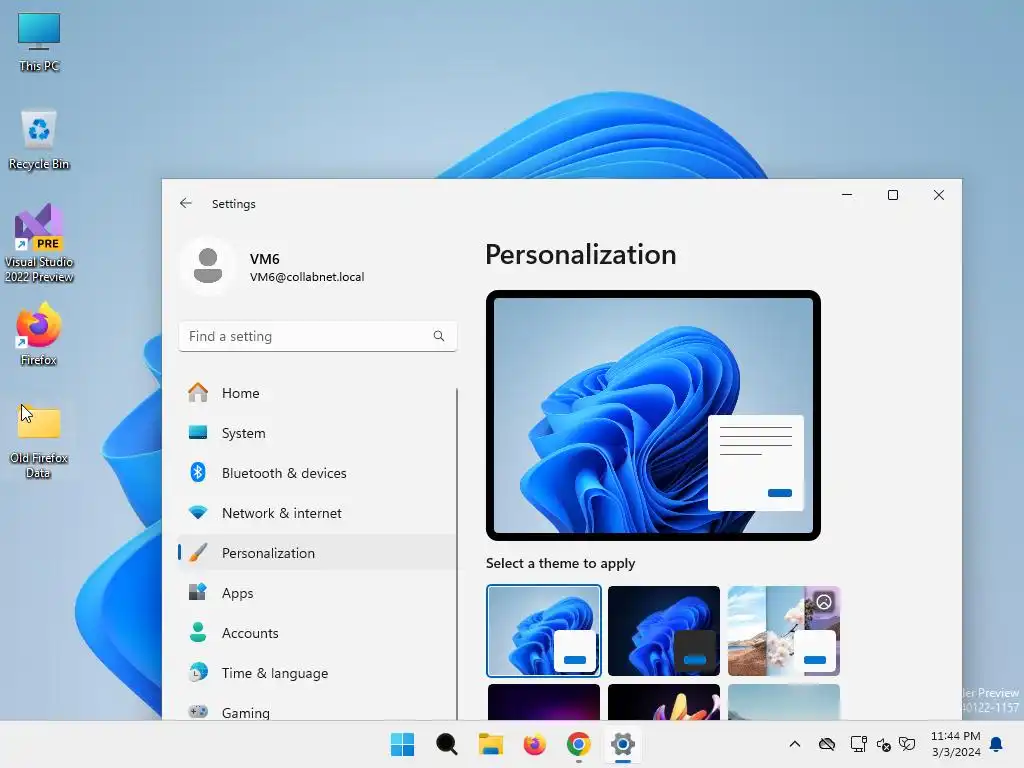Click the Time & language globe icon
Screen dimensions: 1024x768
click(198, 672)
